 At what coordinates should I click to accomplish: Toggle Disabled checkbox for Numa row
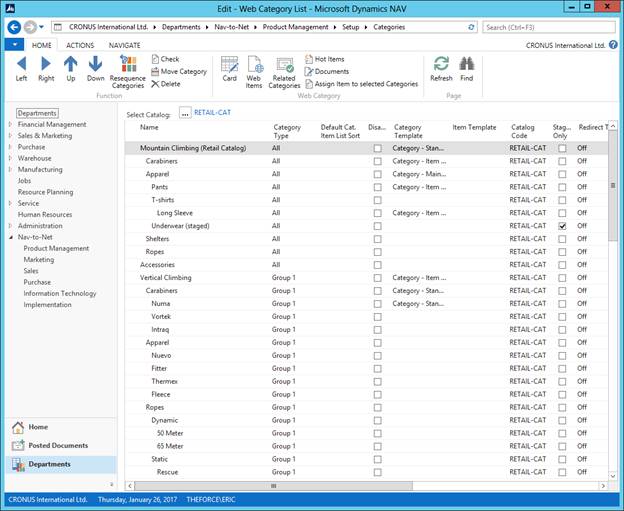coord(377,304)
